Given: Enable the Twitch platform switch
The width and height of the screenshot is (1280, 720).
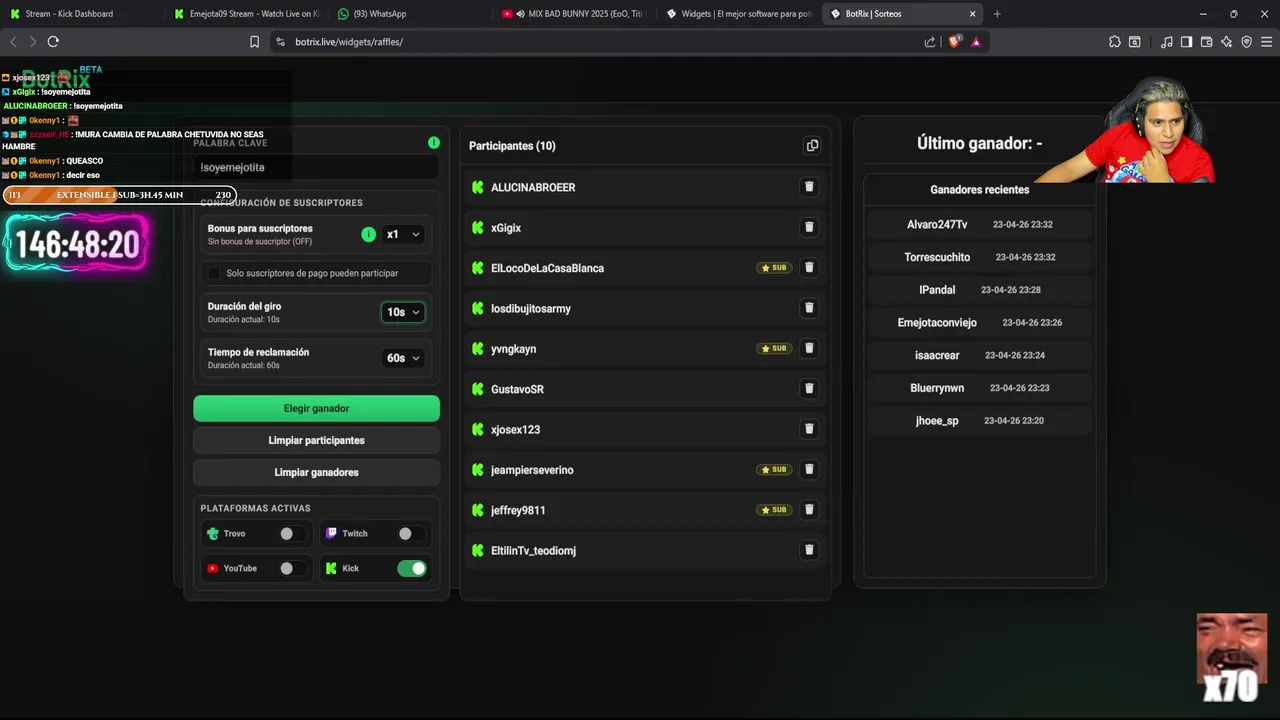Looking at the screenshot, I should pyautogui.click(x=411, y=534).
